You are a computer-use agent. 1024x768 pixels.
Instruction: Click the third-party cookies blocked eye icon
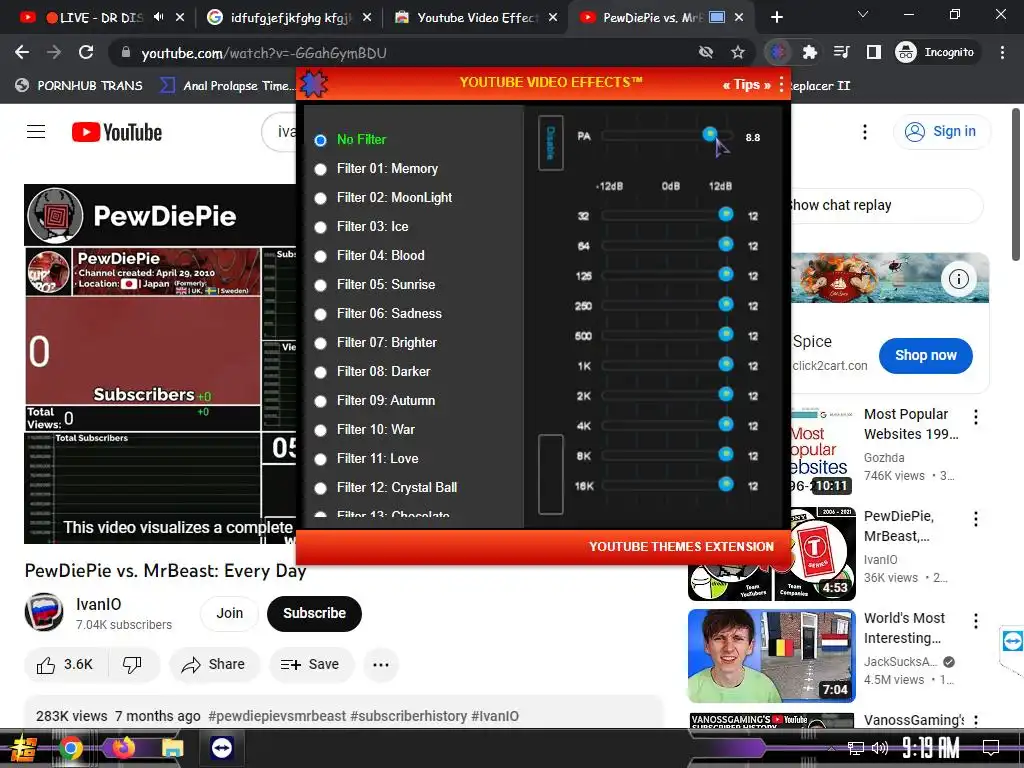tap(706, 52)
